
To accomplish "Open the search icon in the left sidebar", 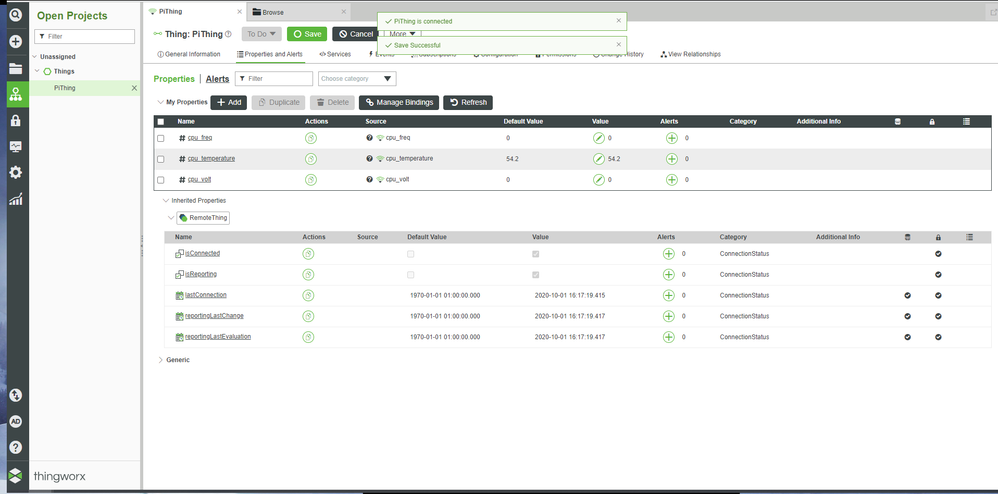I will 16,14.
